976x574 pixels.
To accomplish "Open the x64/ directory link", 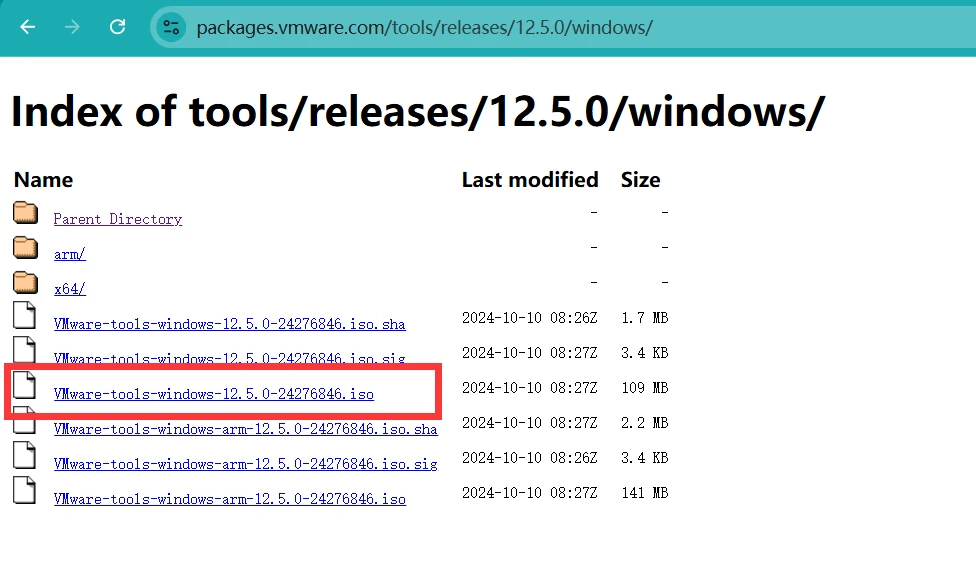I will [x=70, y=289].
